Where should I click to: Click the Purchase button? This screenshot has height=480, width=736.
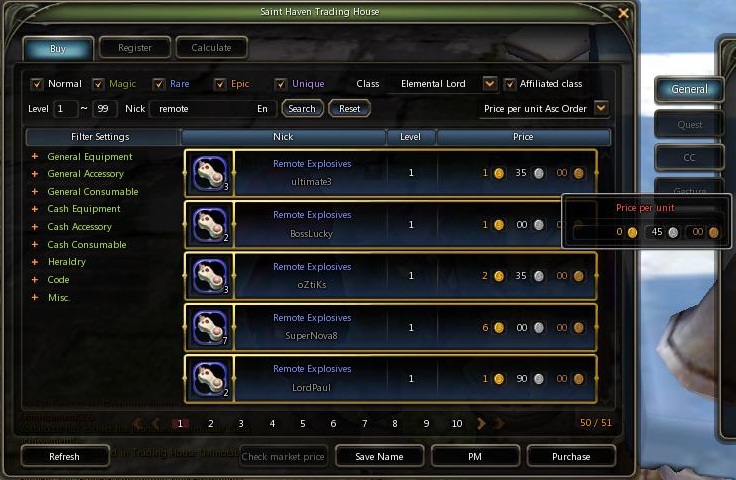[x=571, y=456]
